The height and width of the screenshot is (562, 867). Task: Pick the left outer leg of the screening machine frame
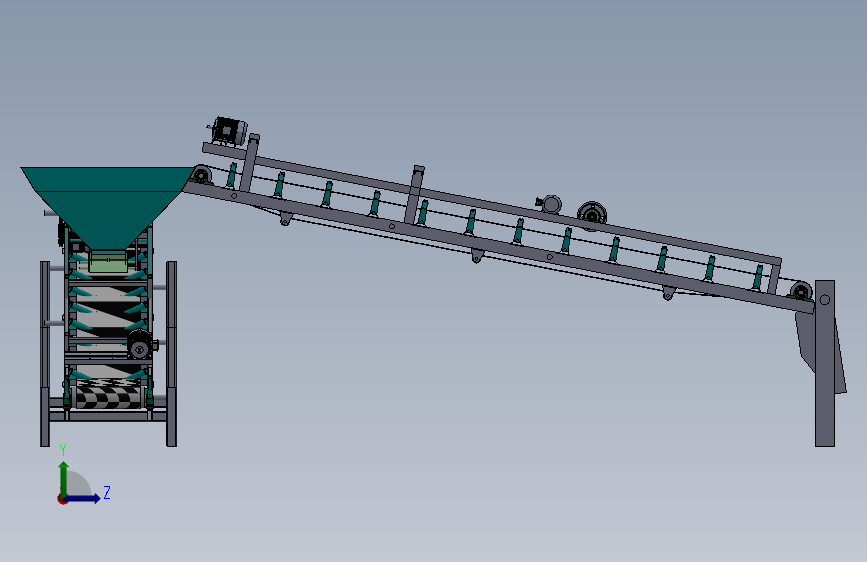(x=45, y=353)
